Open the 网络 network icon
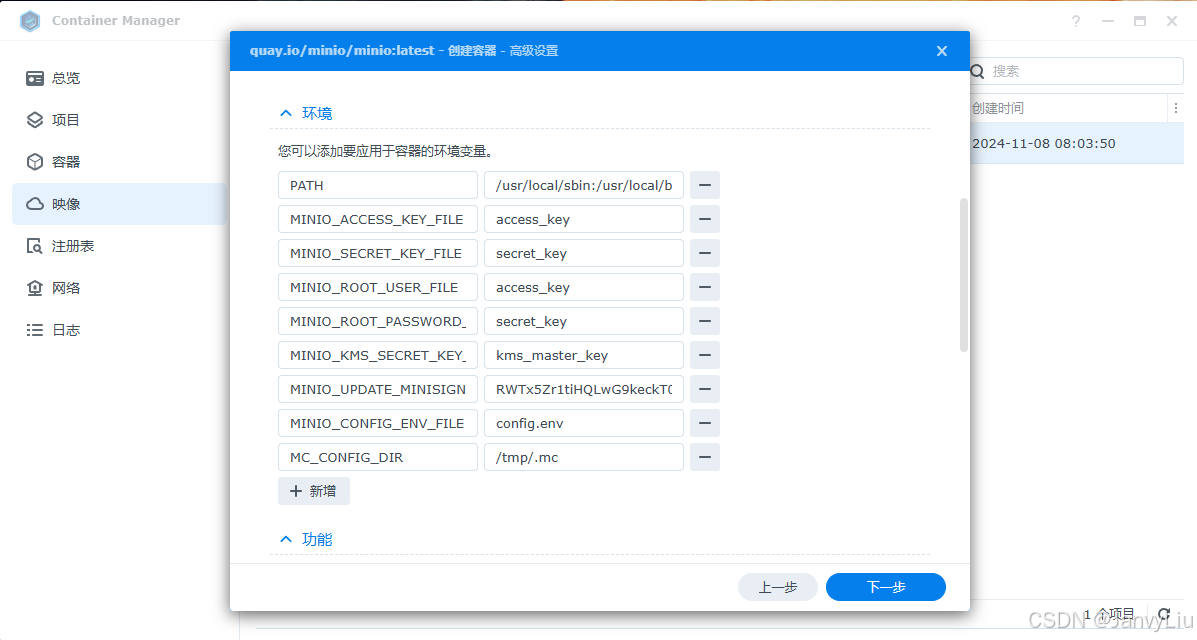1197x640 pixels. [32, 287]
